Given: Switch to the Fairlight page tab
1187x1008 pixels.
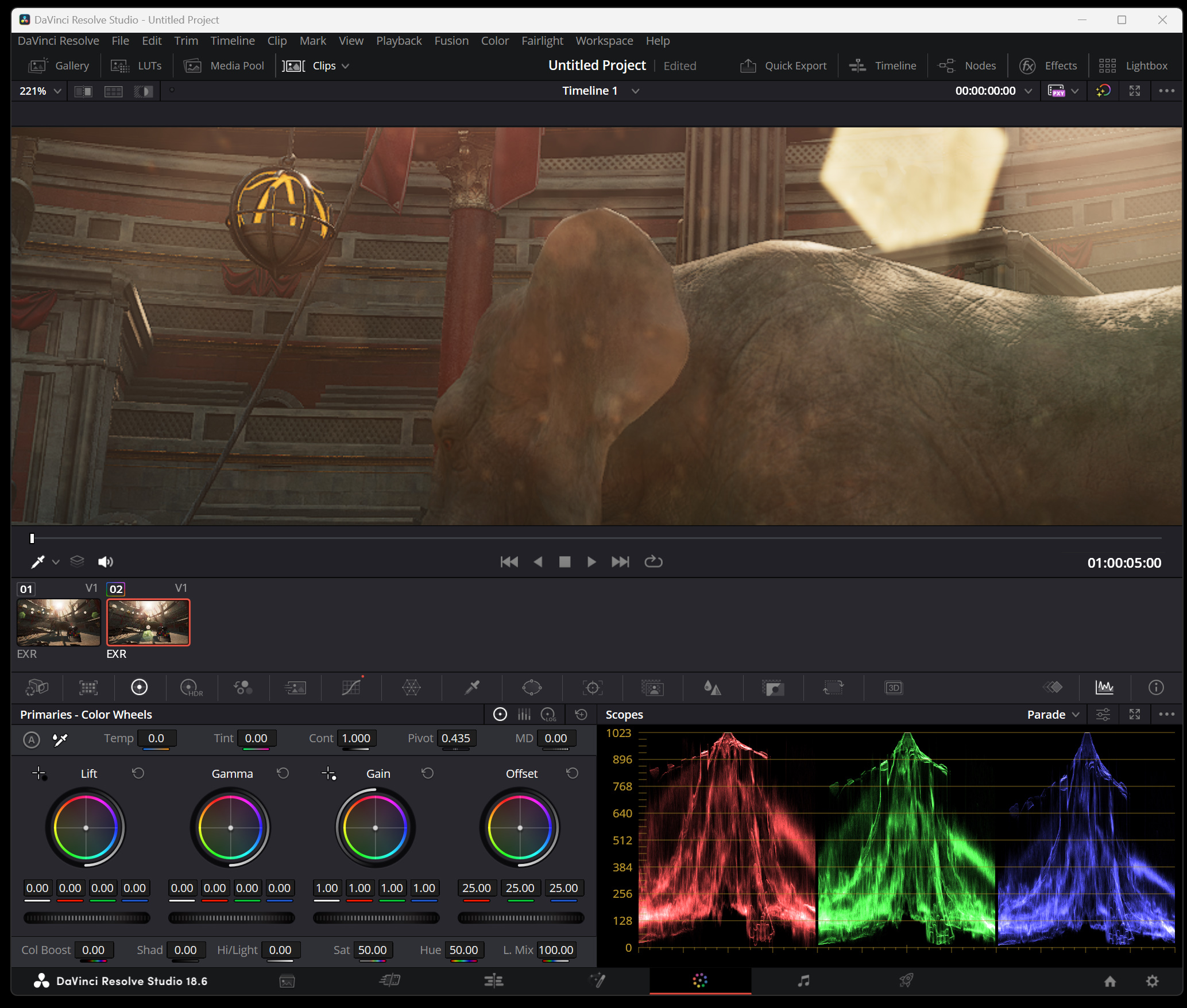Looking at the screenshot, I should tap(803, 981).
